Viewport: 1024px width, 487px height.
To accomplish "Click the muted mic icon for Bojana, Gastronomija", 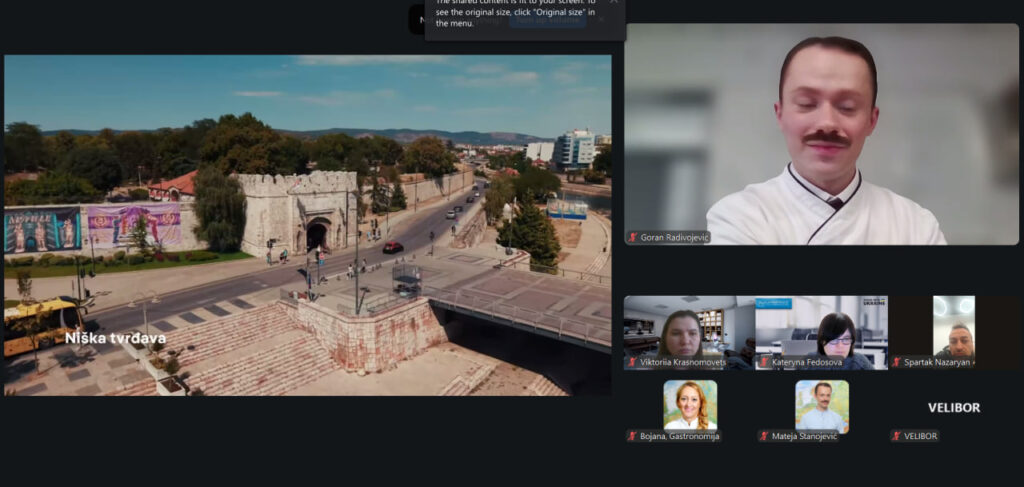I will pyautogui.click(x=633, y=436).
